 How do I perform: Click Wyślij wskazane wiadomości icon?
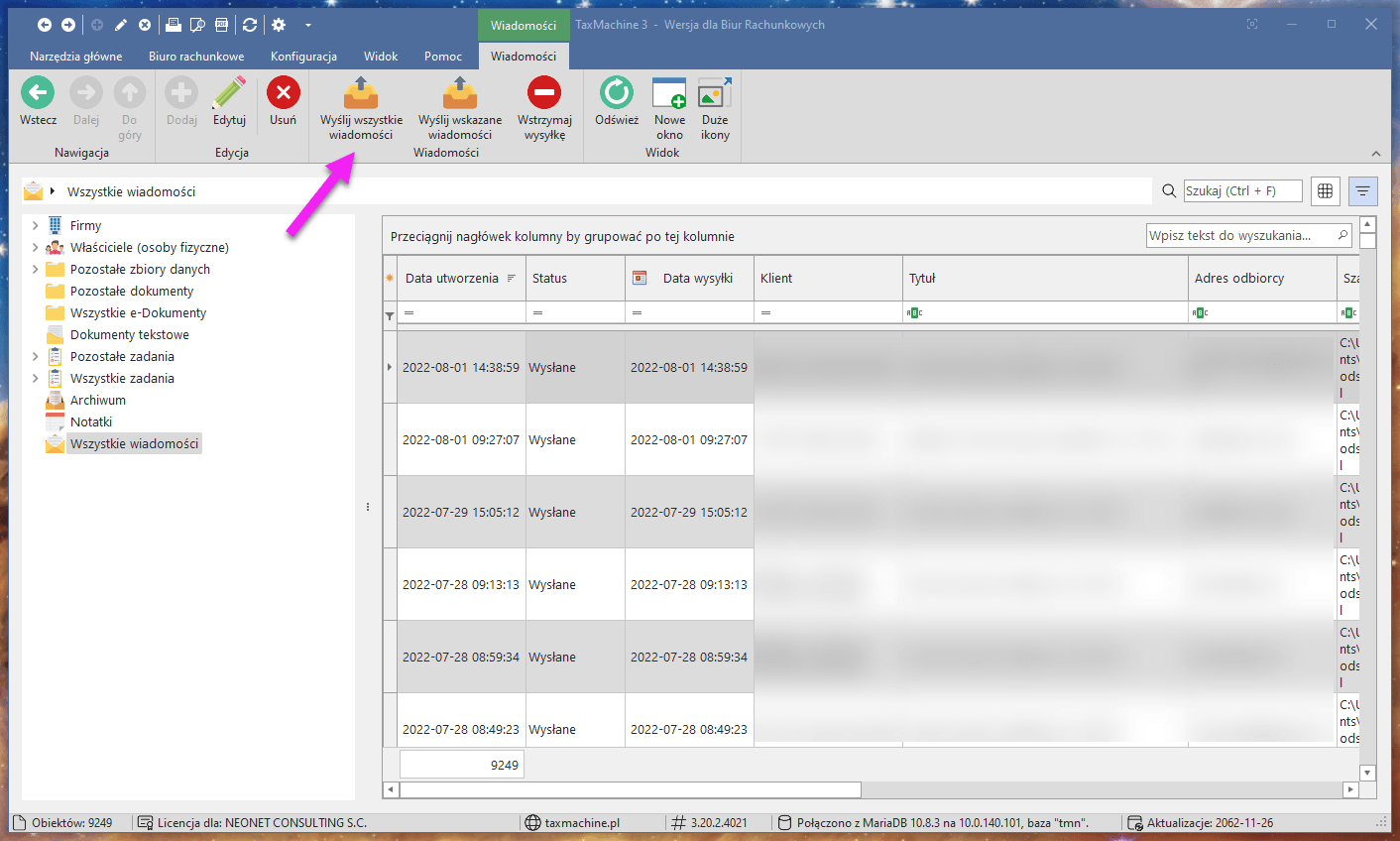point(459,94)
